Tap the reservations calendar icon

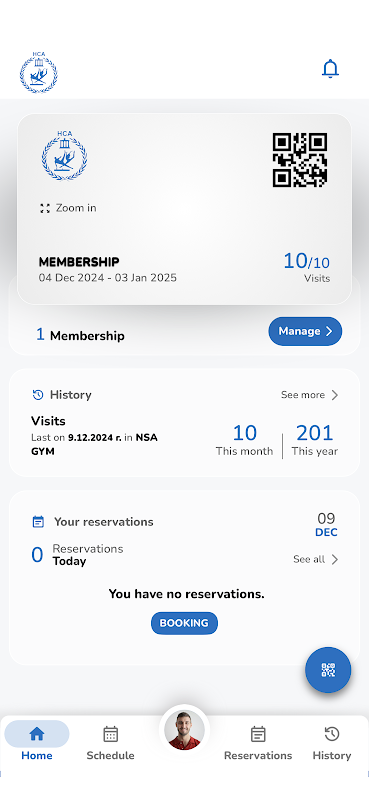38,522
